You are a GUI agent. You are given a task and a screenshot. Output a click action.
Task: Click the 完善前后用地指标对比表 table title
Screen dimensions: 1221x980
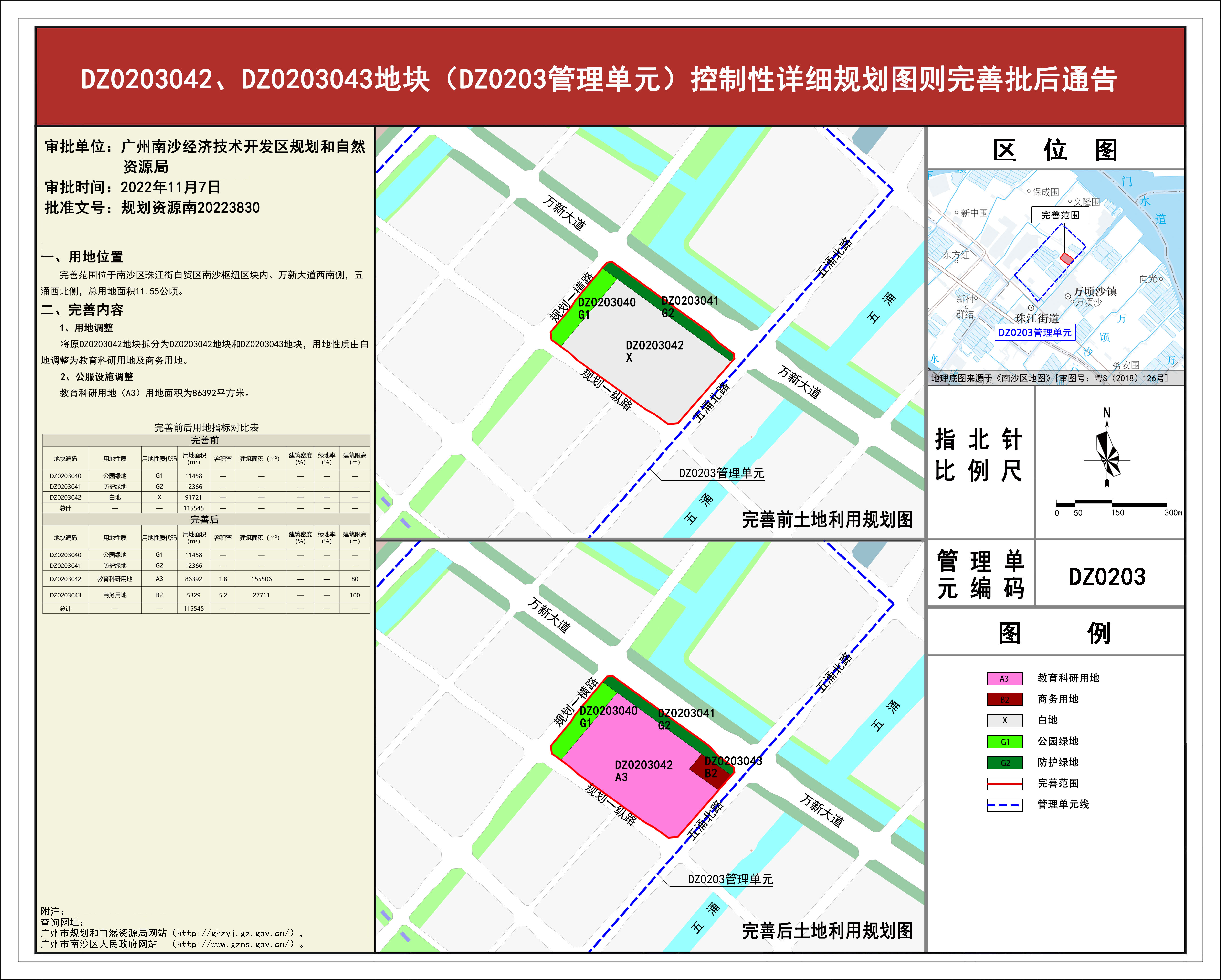(206, 428)
